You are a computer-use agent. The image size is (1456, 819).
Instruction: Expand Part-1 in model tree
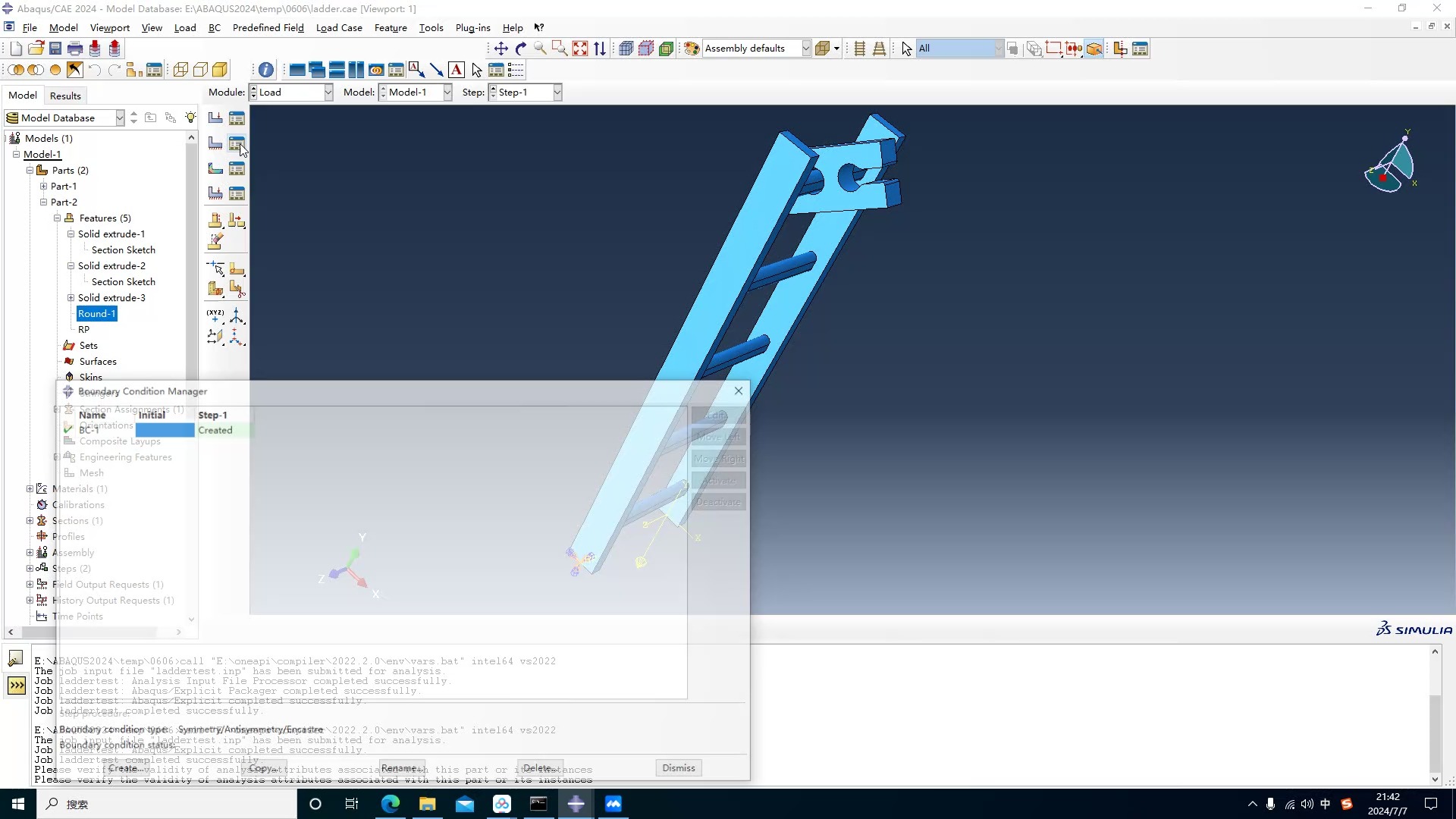click(x=43, y=186)
